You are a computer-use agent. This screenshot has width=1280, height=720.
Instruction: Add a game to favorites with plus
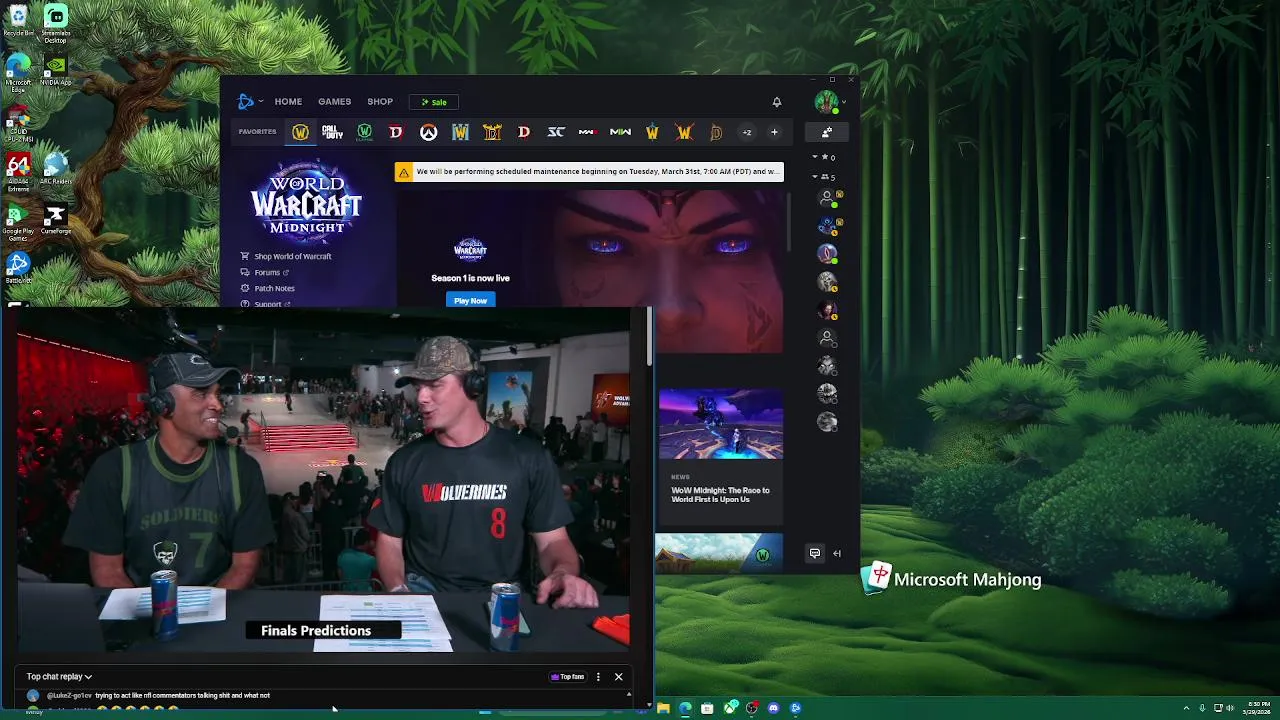coord(774,132)
